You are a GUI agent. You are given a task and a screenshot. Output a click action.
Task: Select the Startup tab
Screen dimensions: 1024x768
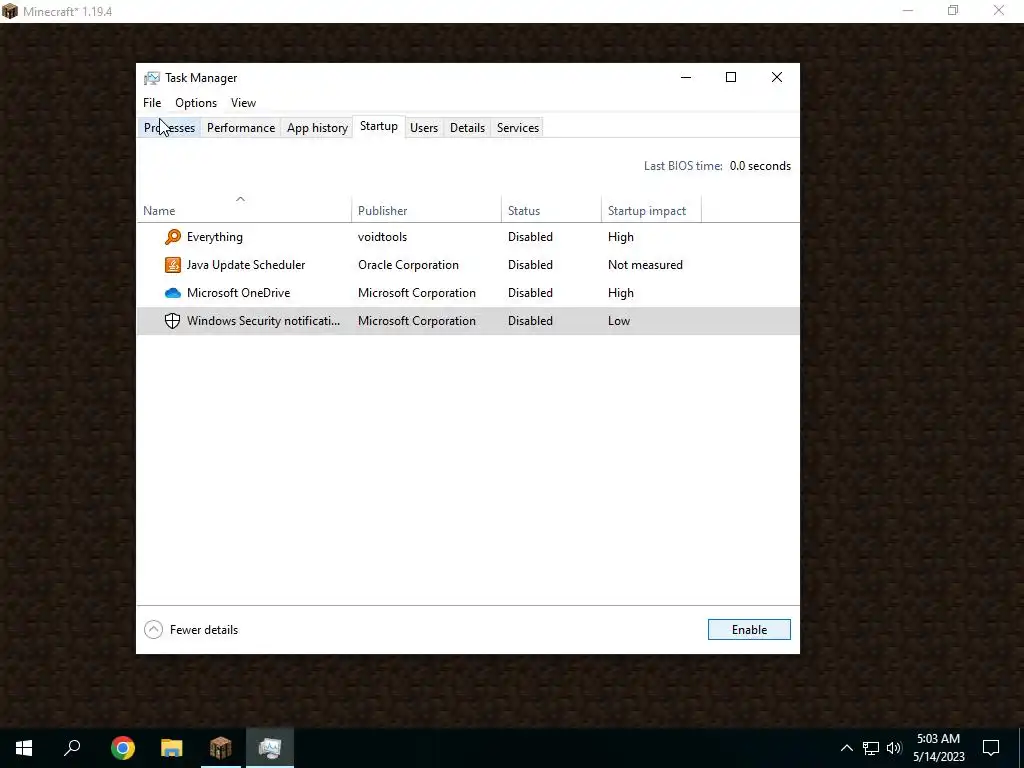379,126
